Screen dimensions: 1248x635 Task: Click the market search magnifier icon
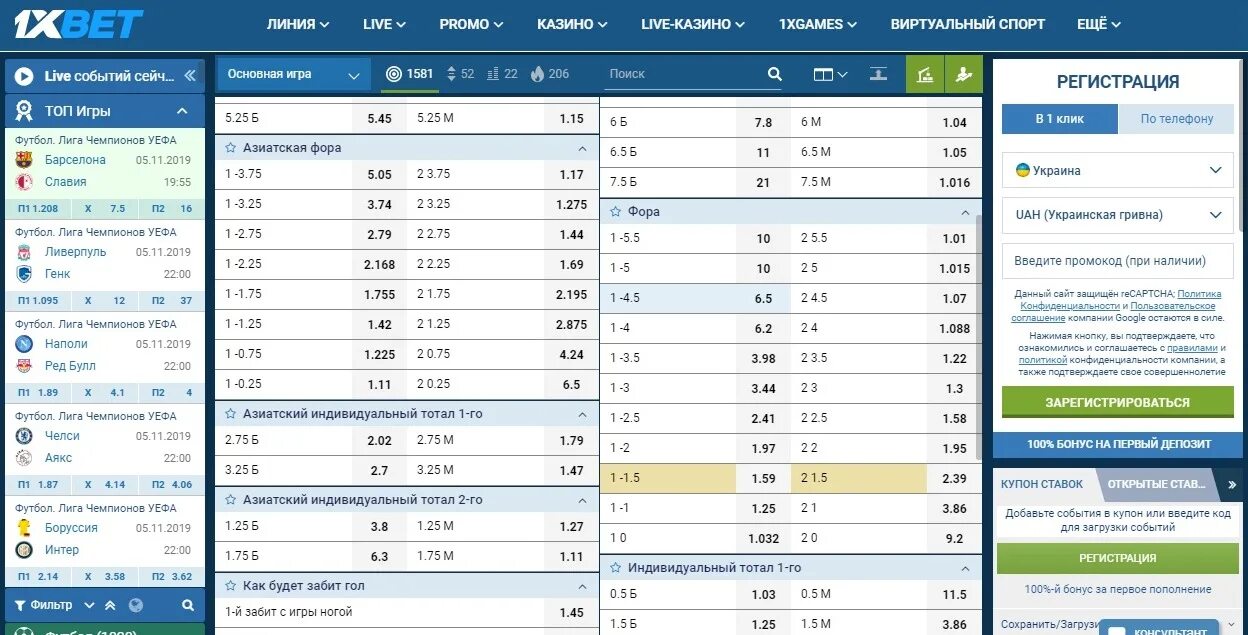coord(774,74)
